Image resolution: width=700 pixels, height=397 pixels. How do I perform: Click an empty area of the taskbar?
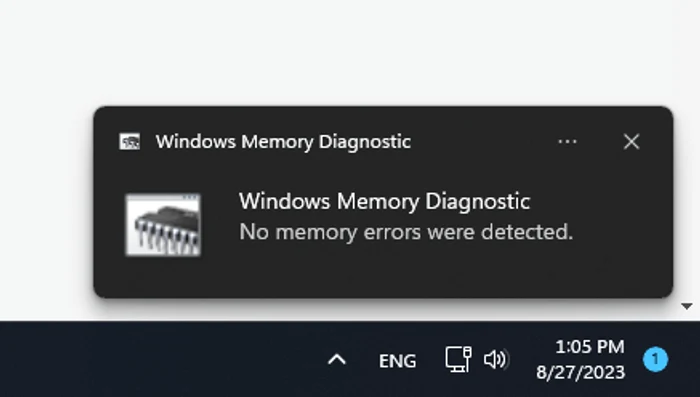pos(156,359)
